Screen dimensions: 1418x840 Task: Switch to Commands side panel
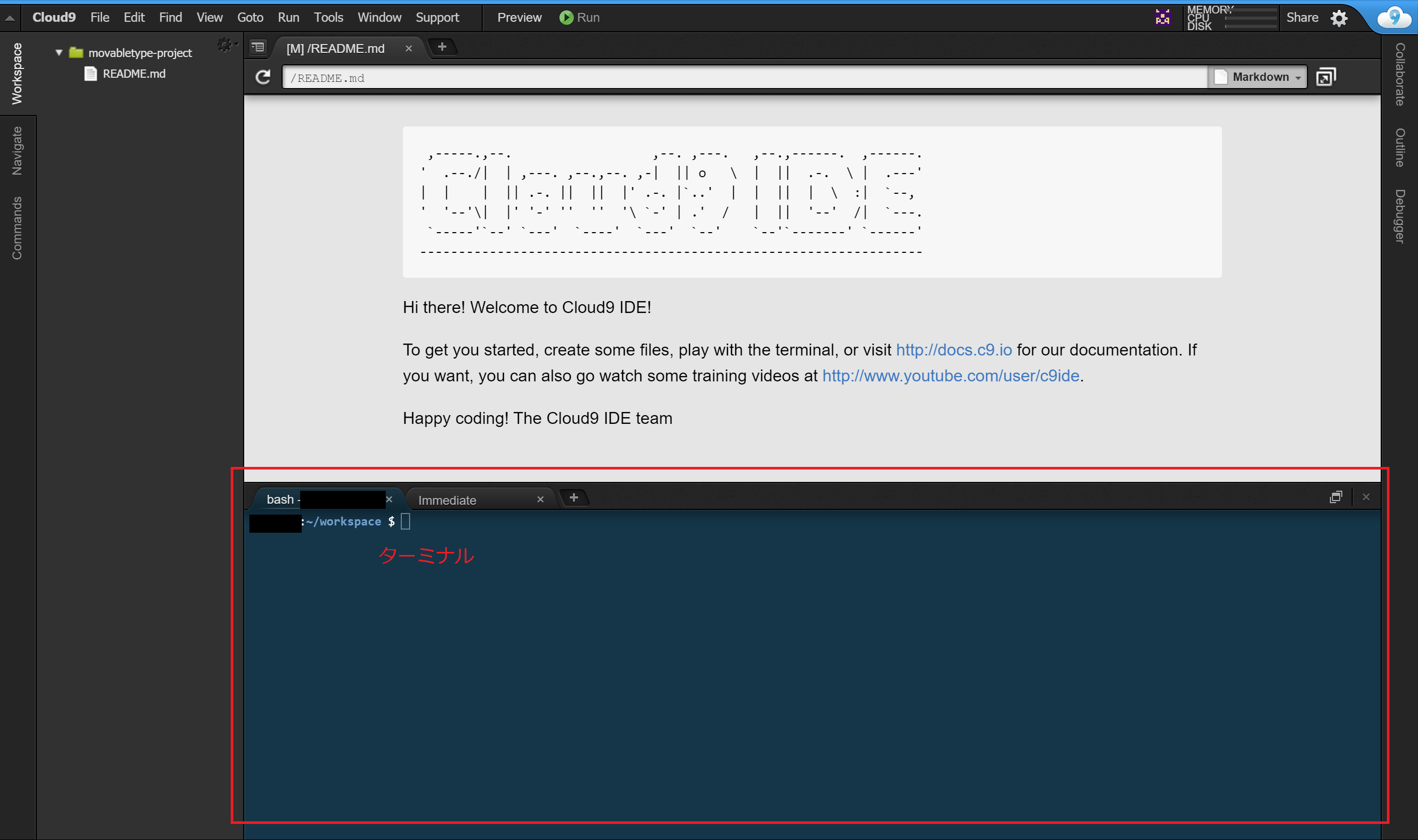point(17,228)
